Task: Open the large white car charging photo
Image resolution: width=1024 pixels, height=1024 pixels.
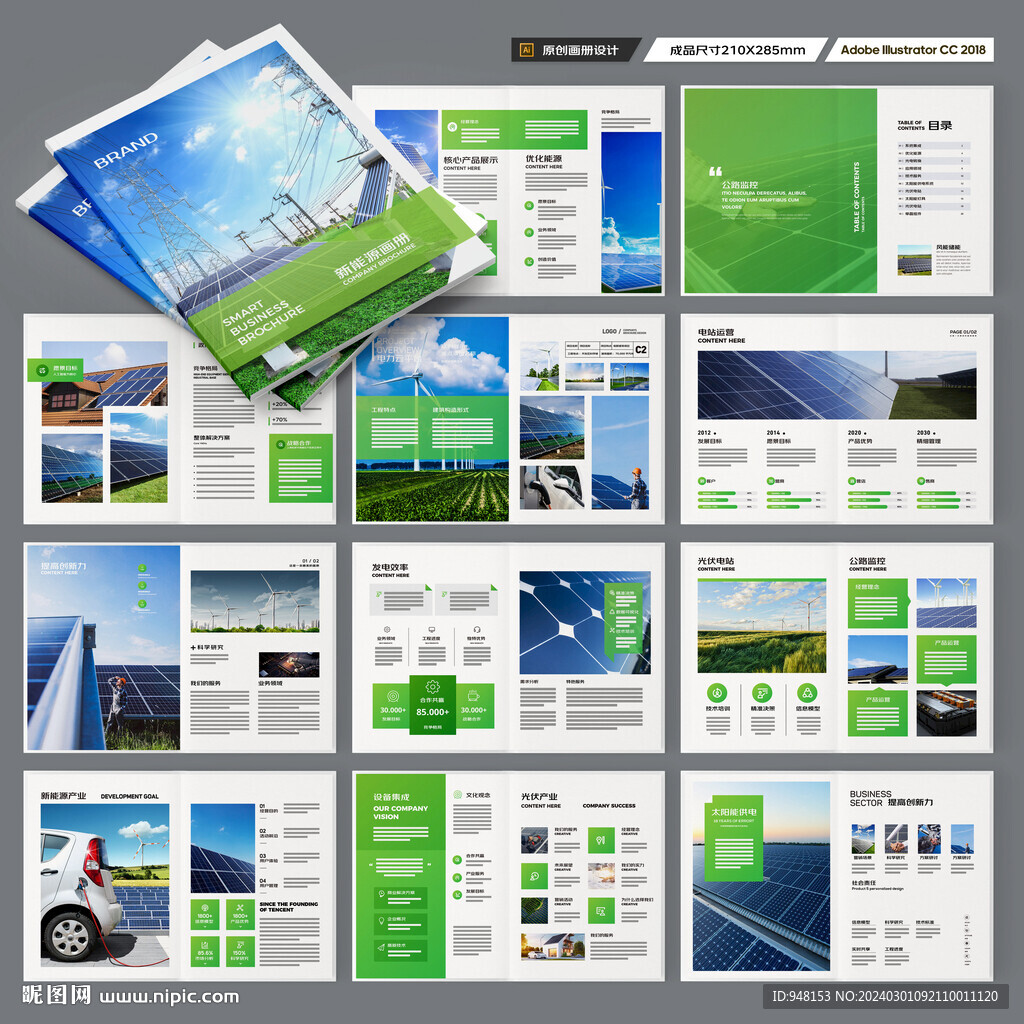Action: (105, 885)
